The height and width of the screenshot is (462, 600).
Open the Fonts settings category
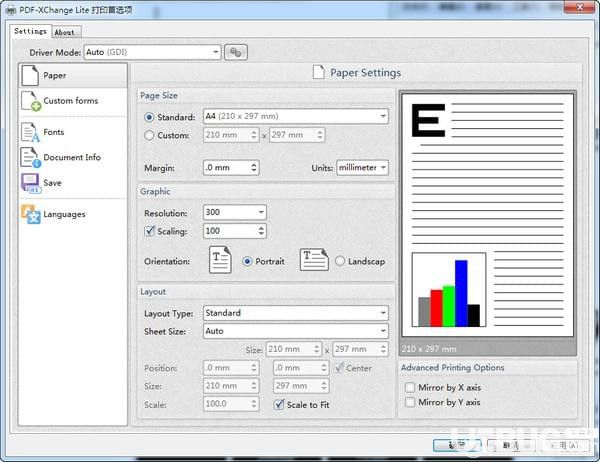[x=73, y=132]
